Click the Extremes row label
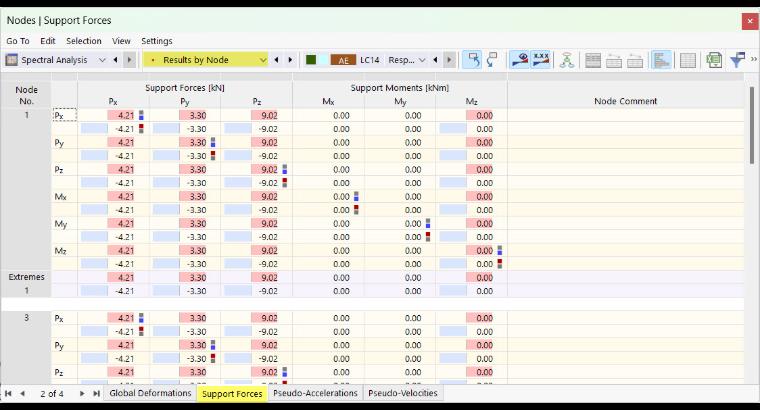This screenshot has width=760, height=410. [26, 277]
